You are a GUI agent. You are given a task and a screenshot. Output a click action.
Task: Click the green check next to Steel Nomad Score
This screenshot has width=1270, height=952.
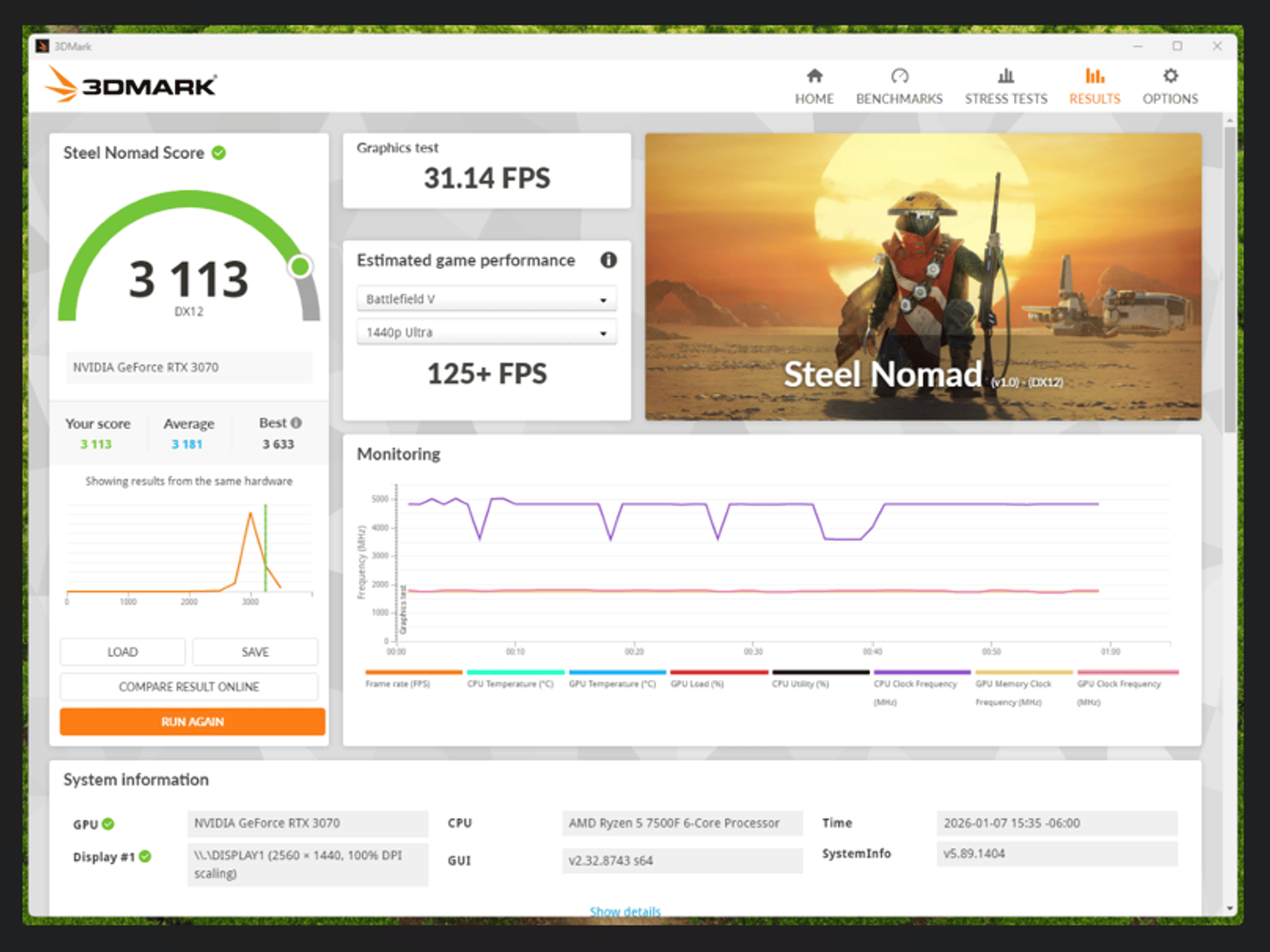pos(219,152)
